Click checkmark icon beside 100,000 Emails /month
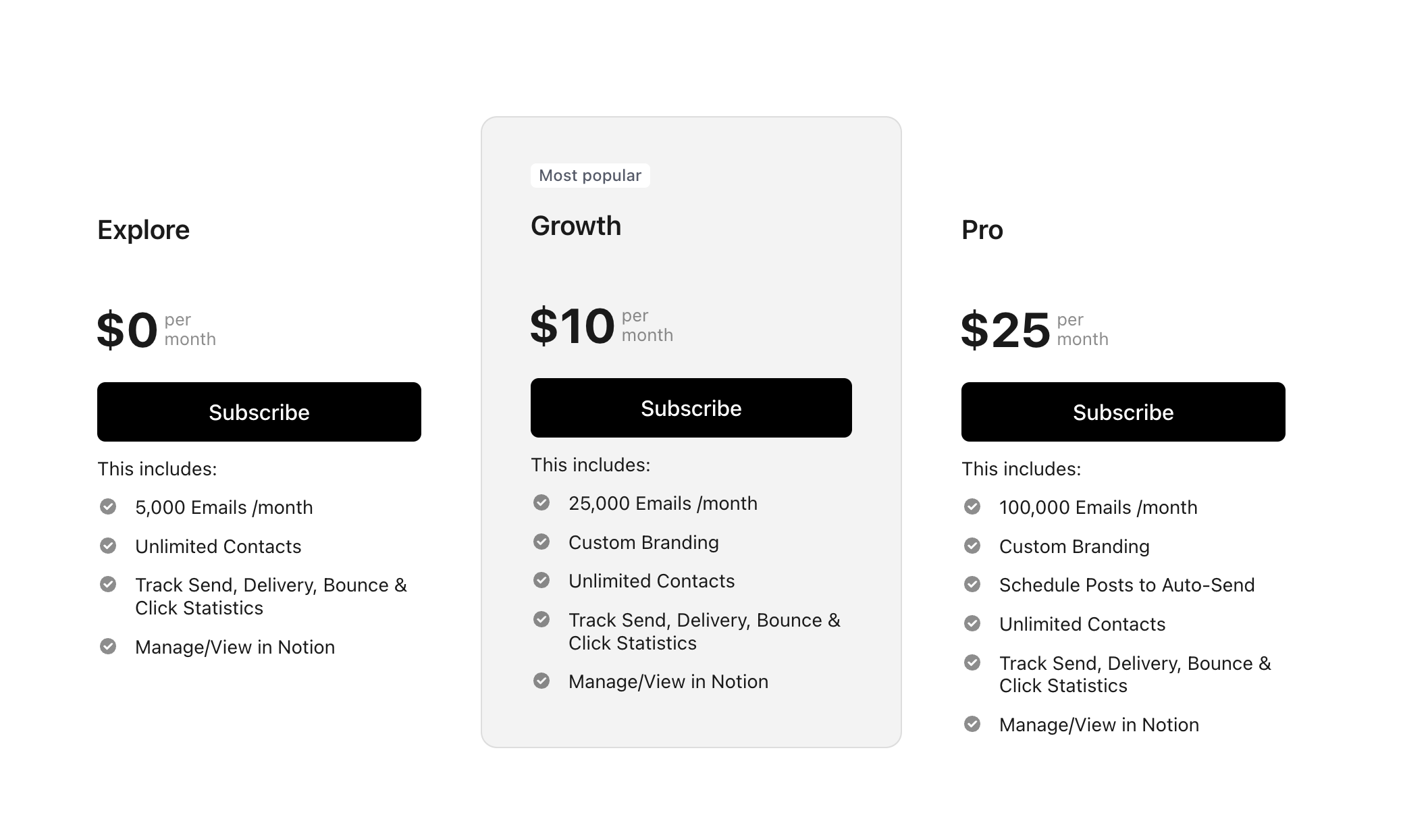 click(x=972, y=506)
